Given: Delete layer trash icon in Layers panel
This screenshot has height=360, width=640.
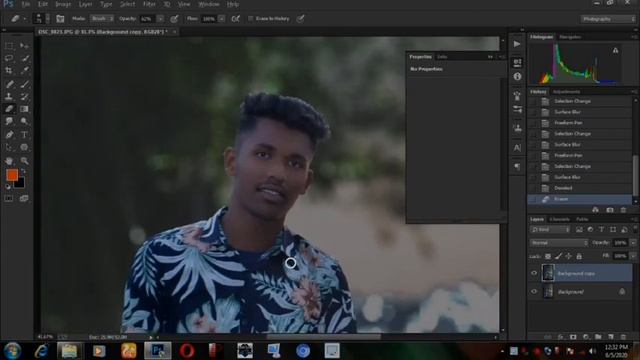Looking at the screenshot, I should pos(623,337).
